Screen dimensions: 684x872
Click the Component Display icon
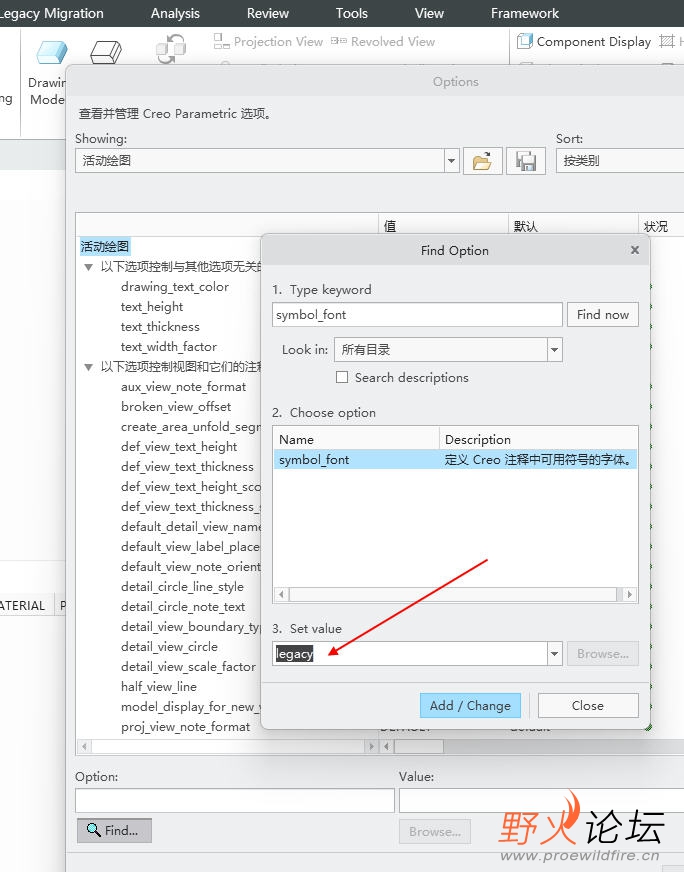point(524,42)
